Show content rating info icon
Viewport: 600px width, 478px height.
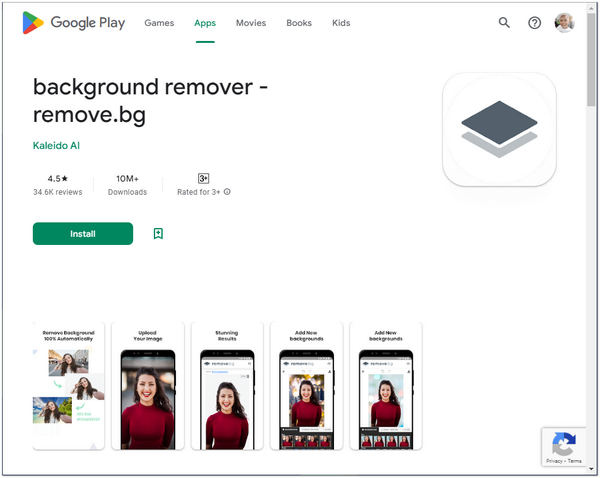point(227,192)
